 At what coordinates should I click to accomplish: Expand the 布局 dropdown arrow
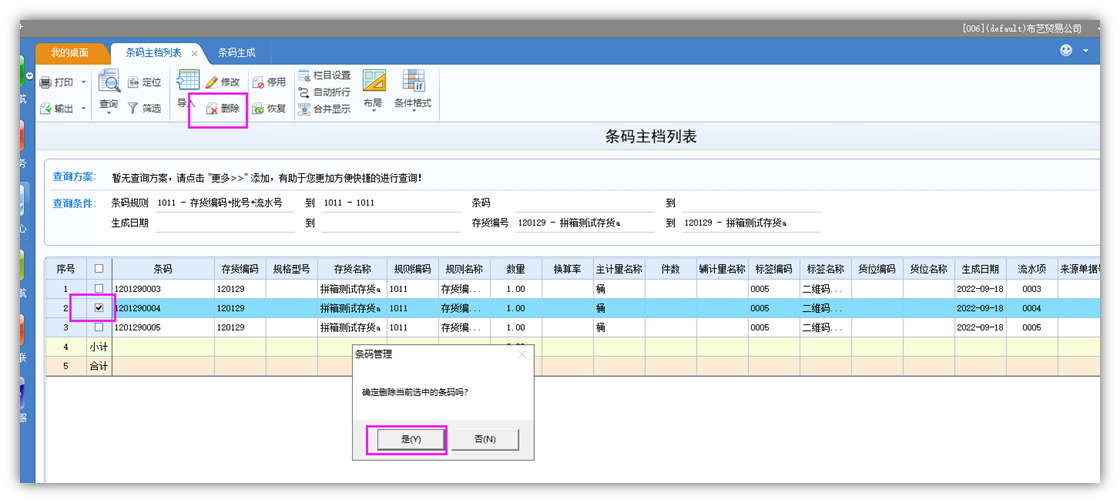click(x=374, y=113)
